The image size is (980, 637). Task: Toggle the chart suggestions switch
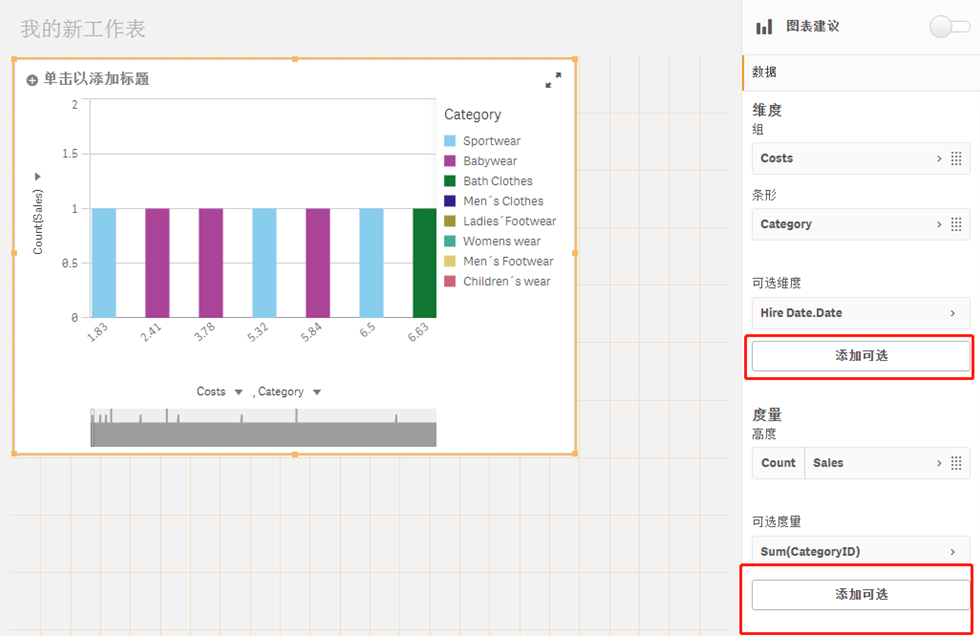click(949, 27)
